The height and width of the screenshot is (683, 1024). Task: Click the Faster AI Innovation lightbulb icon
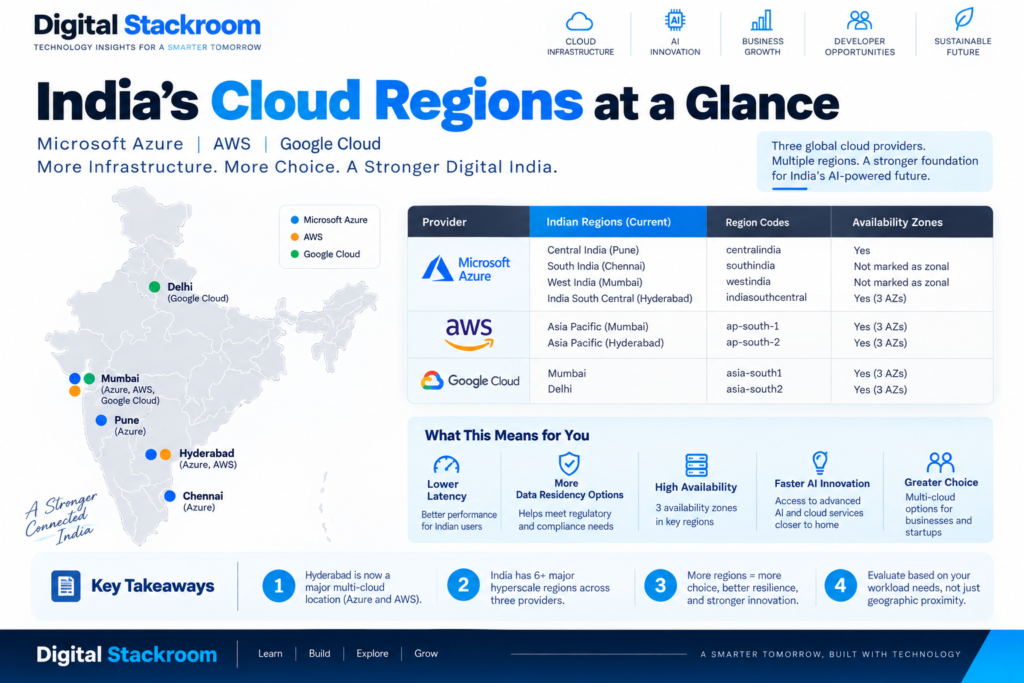coord(820,462)
